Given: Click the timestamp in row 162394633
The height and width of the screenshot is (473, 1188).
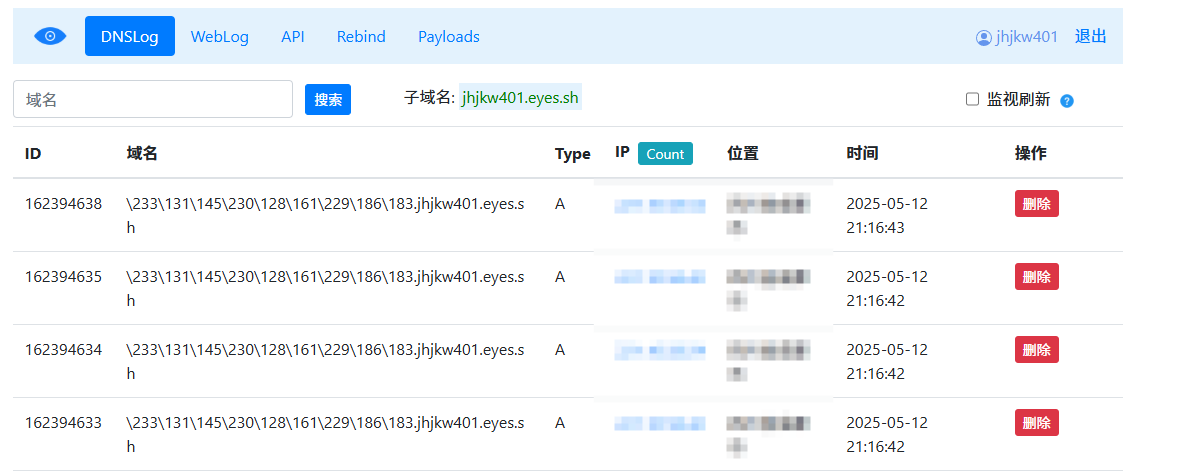Looking at the screenshot, I should 887,434.
